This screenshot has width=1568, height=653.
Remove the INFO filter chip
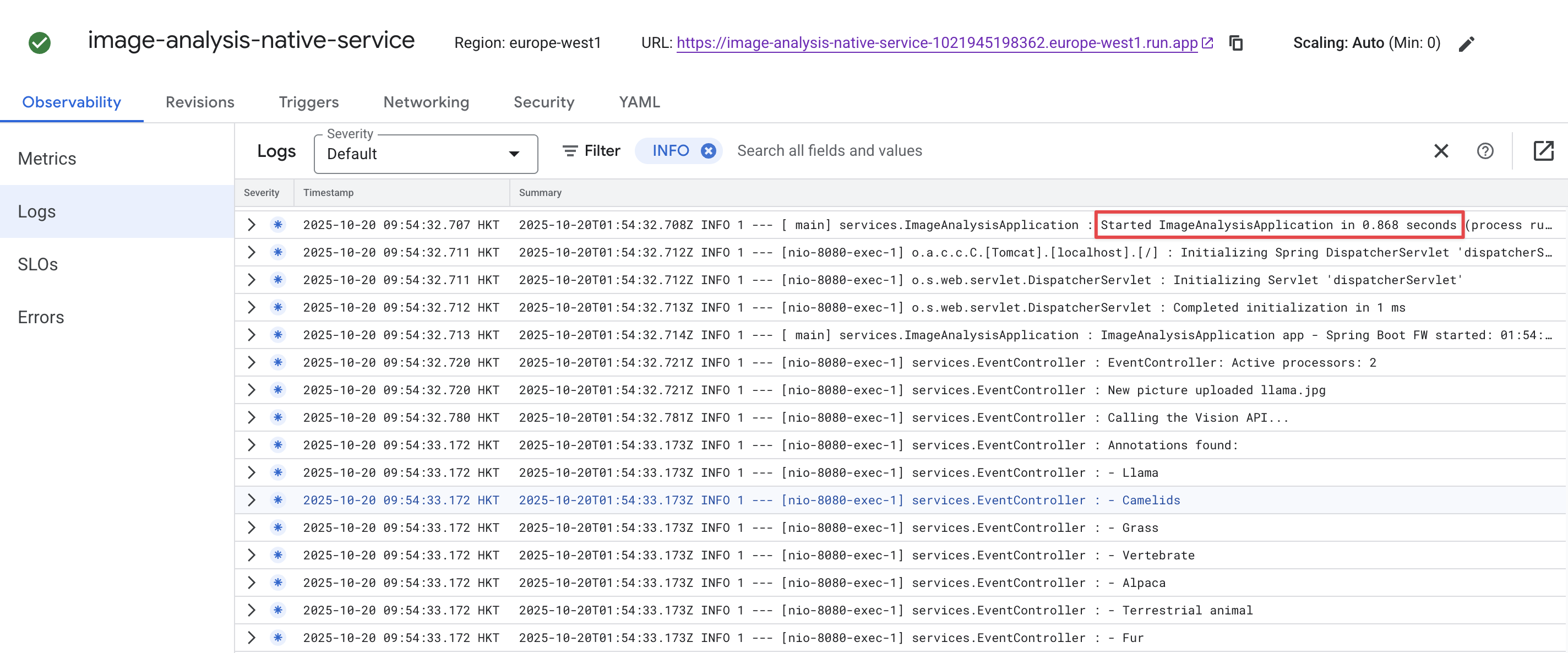[x=708, y=151]
